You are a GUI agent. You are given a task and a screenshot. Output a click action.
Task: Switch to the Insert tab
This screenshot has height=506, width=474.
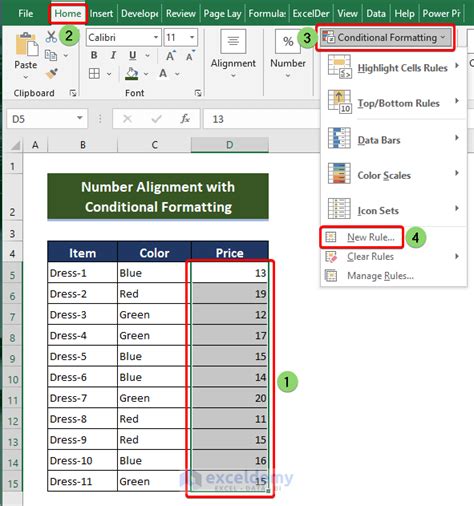[x=101, y=14]
